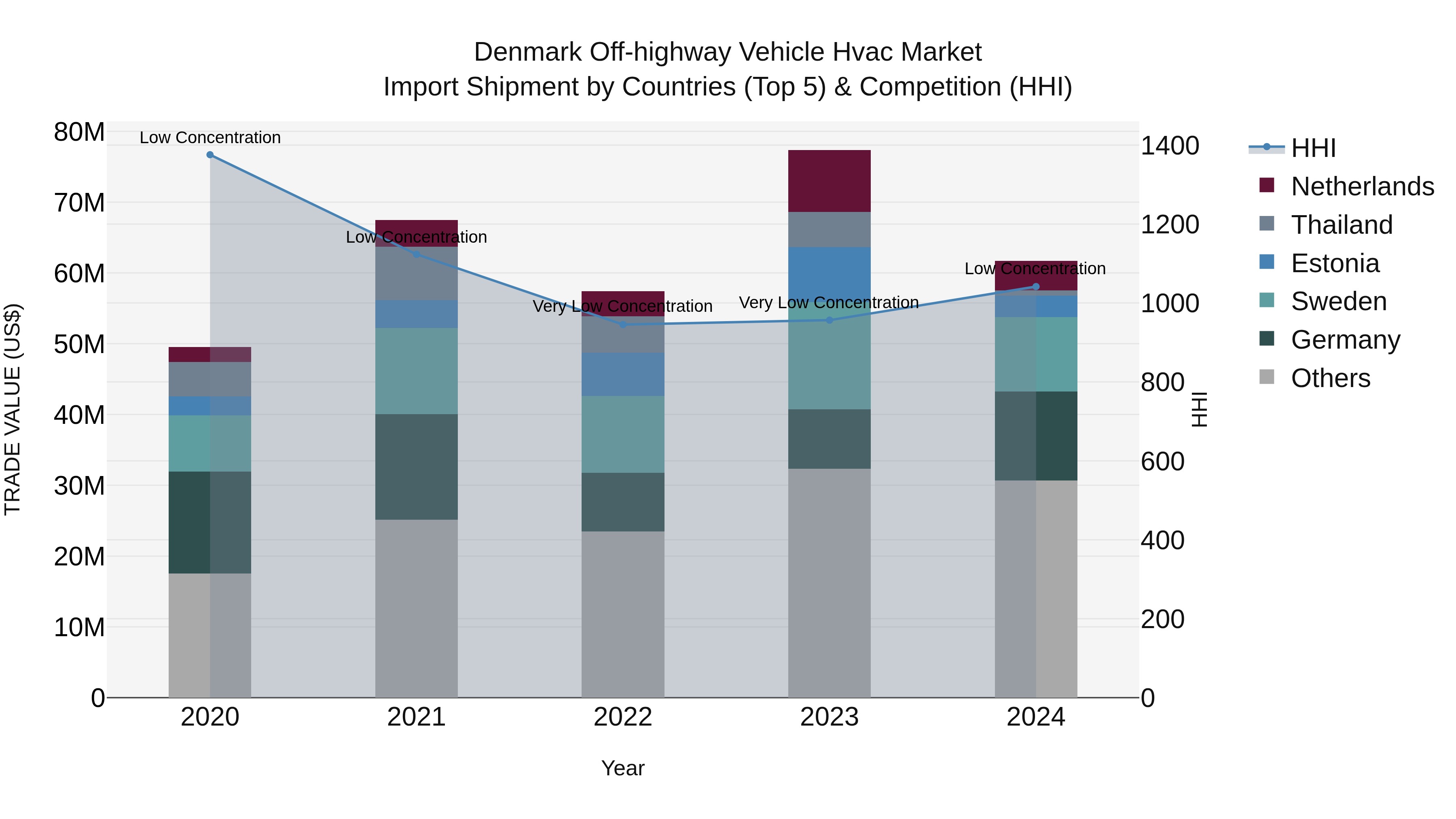
Task: Click the 2024 HHI data point
Action: [x=1036, y=287]
